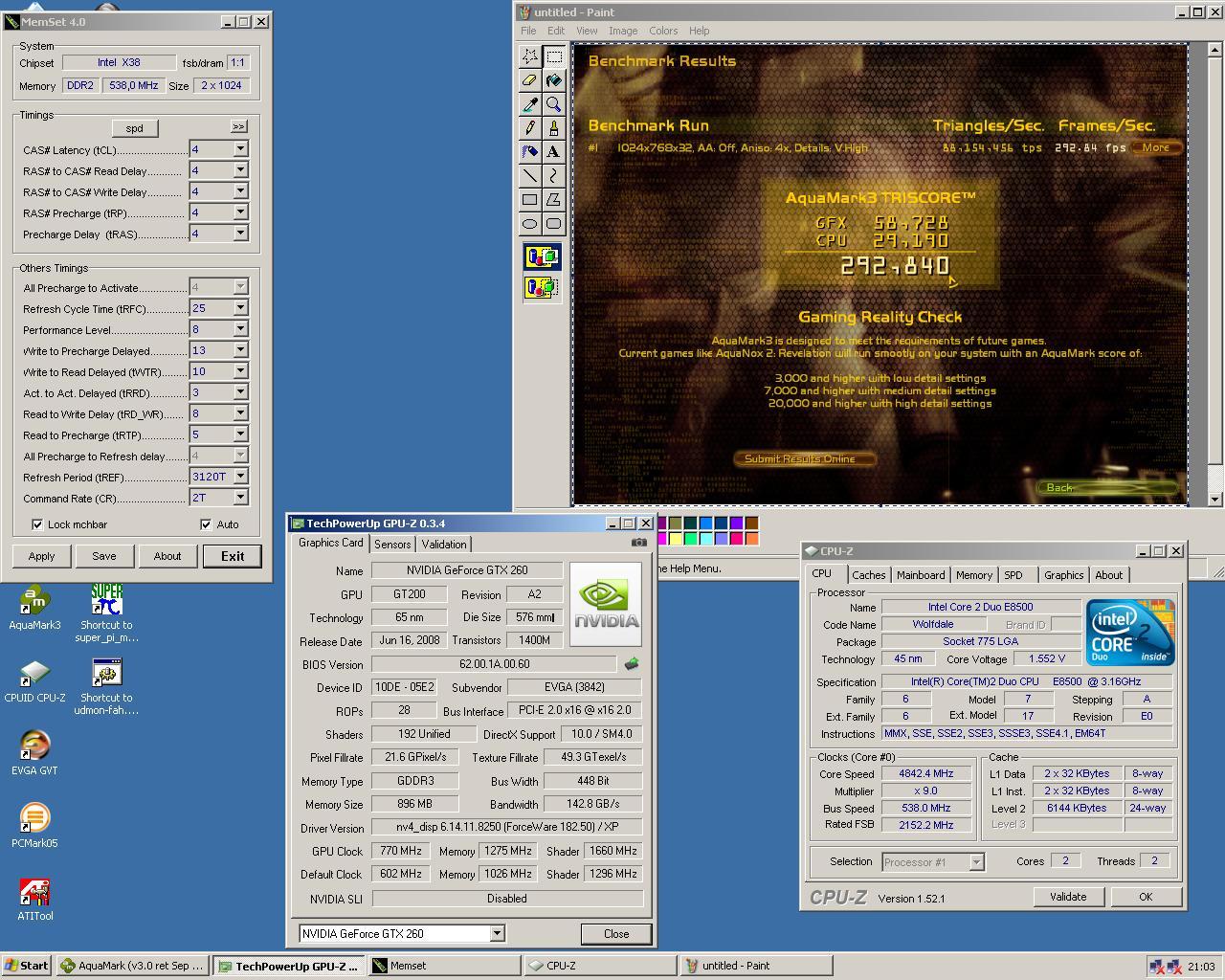1225x980 pixels.
Task: Select the PCMark05 desktop icon
Action: pyautogui.click(x=34, y=826)
